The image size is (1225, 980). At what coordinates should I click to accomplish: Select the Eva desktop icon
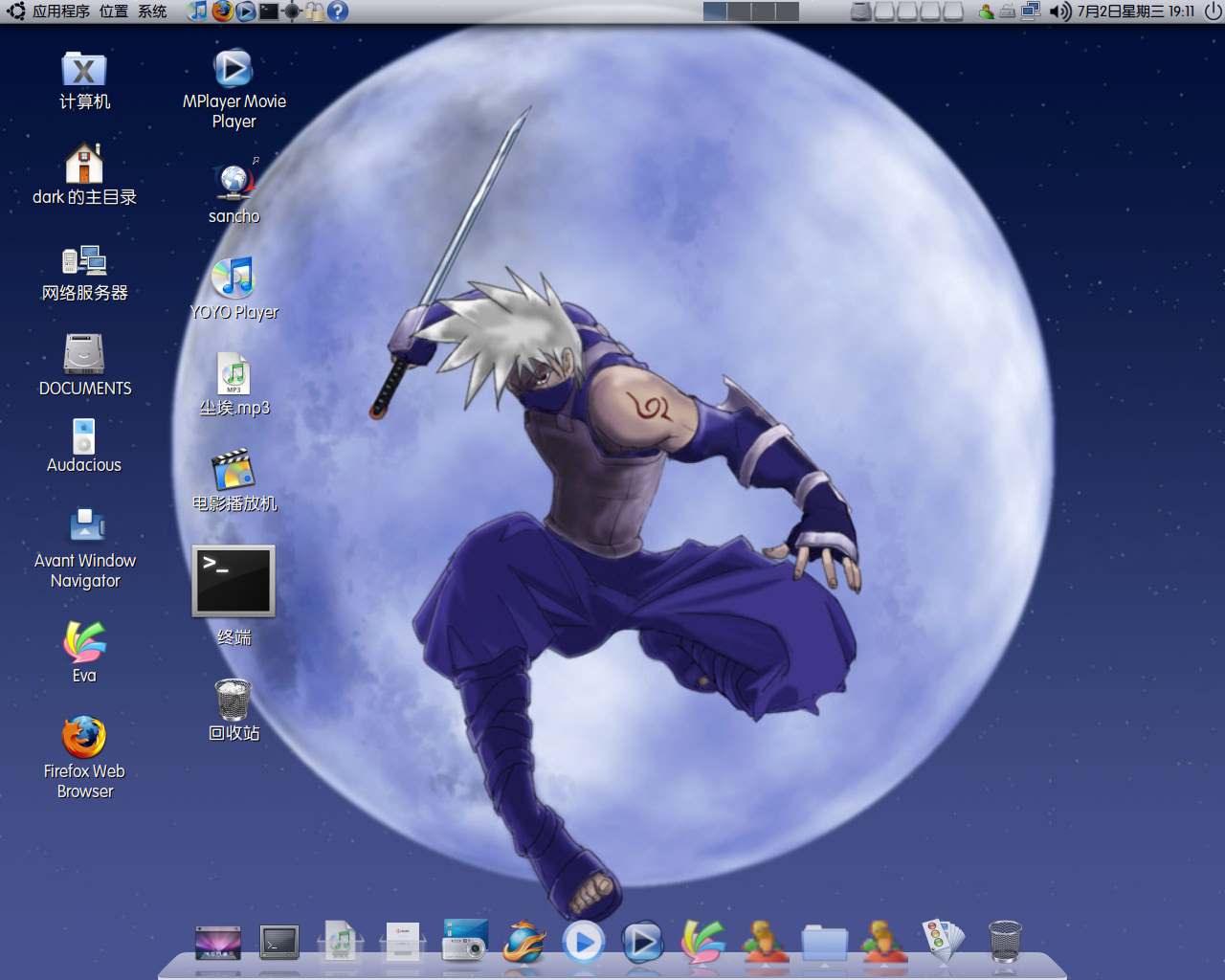(84, 642)
